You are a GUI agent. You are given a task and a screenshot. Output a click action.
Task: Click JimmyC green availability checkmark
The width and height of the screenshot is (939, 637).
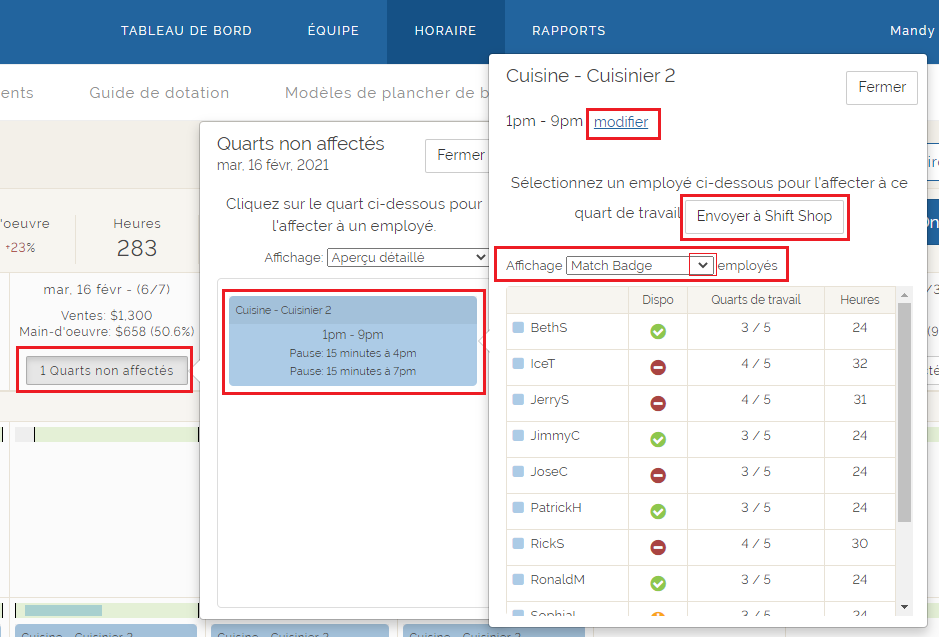(658, 439)
